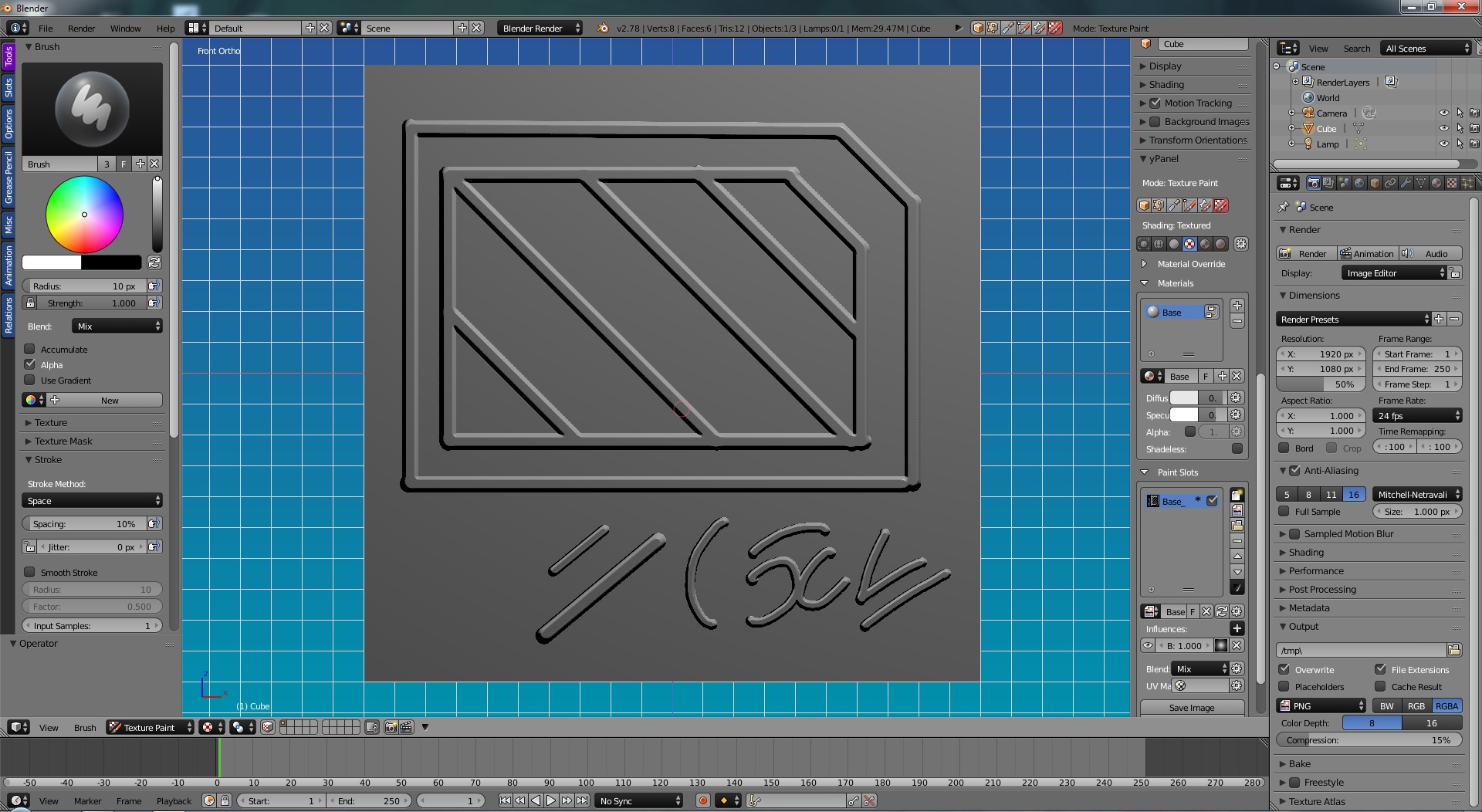Click the flip colors icon beside swatches

[x=154, y=262]
